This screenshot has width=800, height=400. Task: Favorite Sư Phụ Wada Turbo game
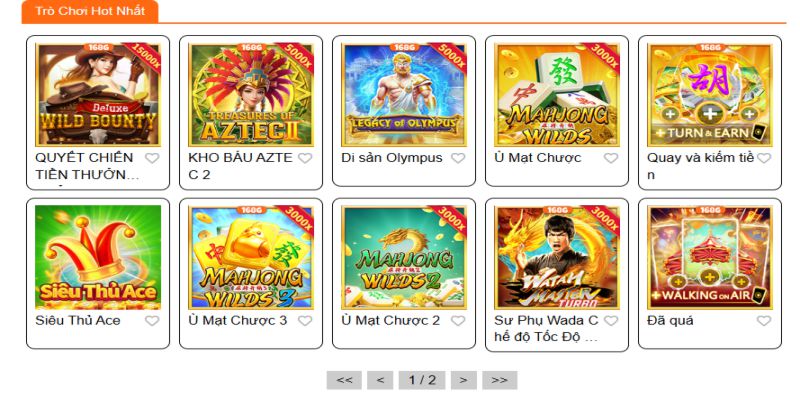(611, 321)
